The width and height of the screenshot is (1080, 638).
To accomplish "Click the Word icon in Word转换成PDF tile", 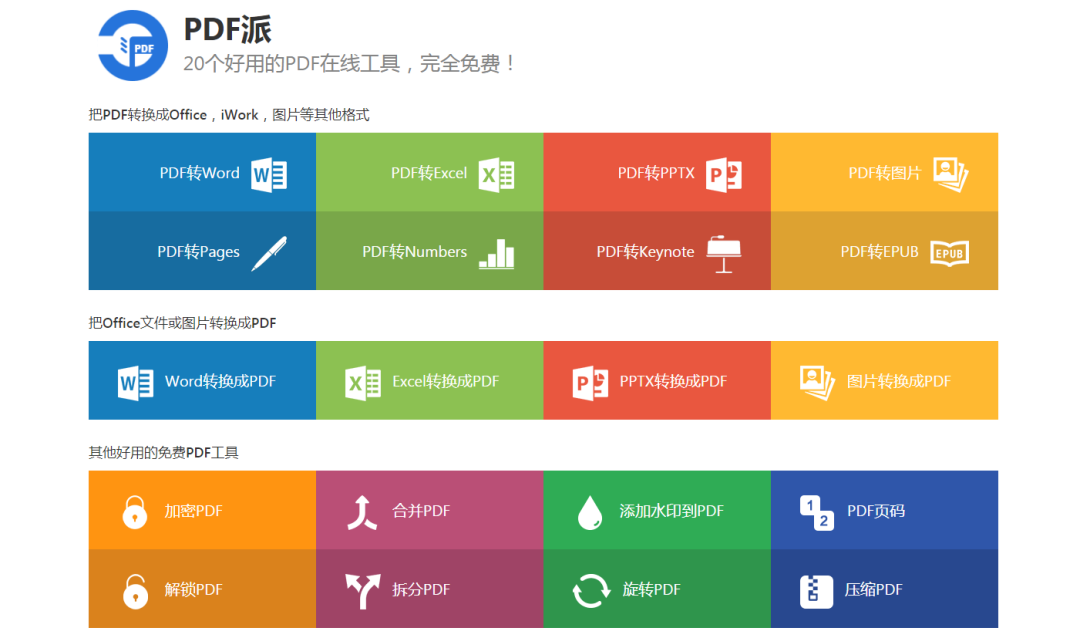I will click(x=136, y=382).
